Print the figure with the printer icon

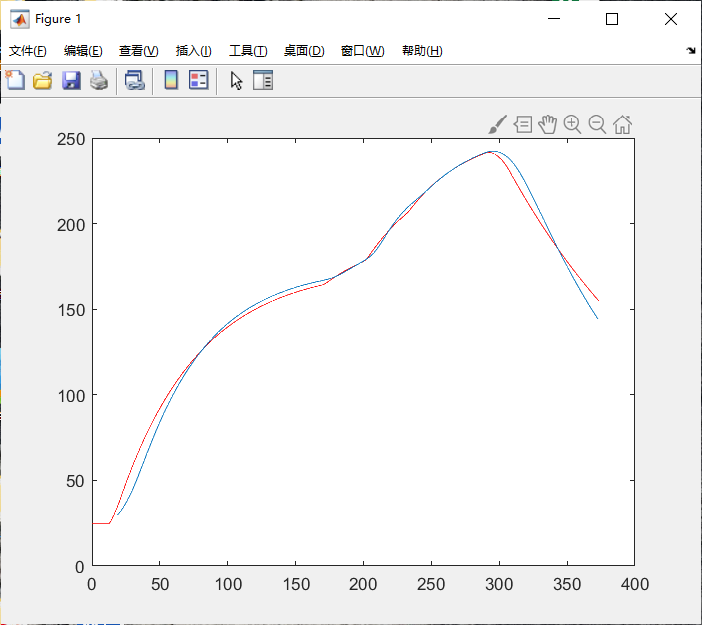pyautogui.click(x=98, y=81)
